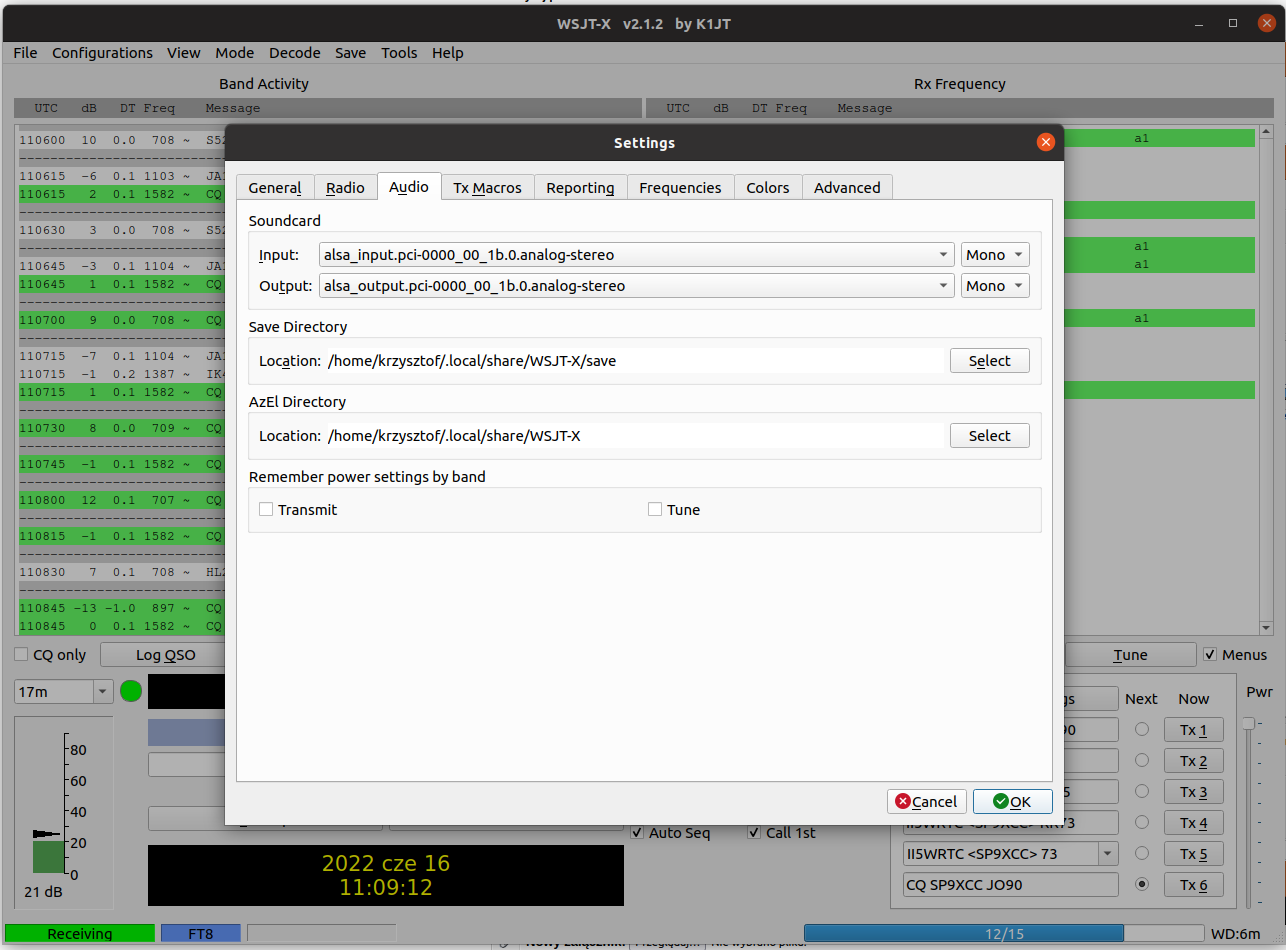Enable the Tune power memory checkbox

pyautogui.click(x=655, y=509)
